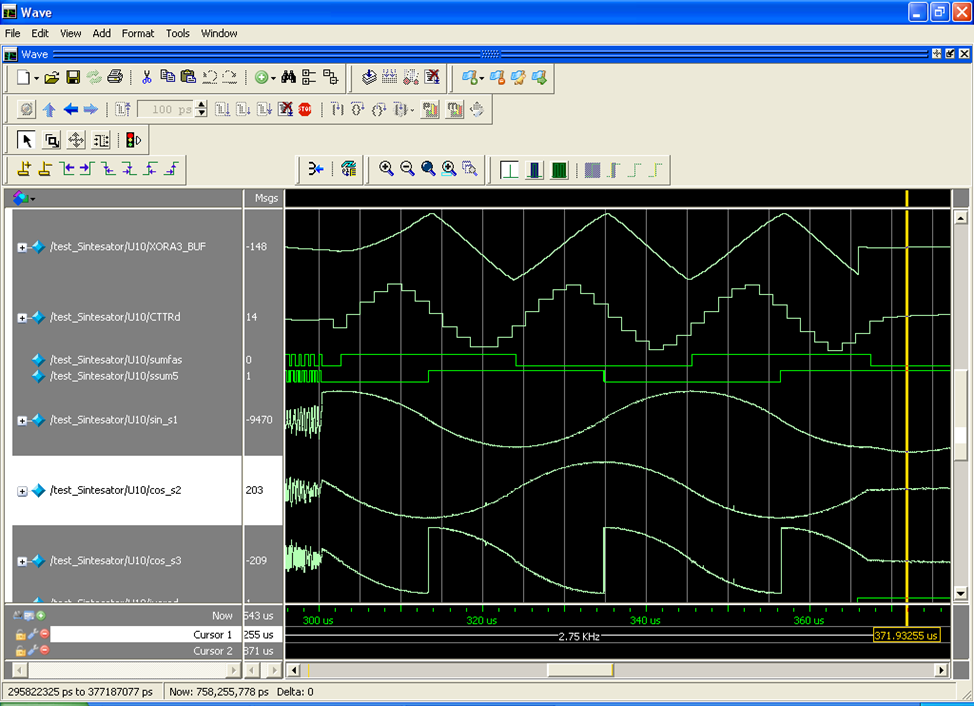The image size is (974, 706).
Task: Cut selection with the scissors icon
Action: click(147, 77)
